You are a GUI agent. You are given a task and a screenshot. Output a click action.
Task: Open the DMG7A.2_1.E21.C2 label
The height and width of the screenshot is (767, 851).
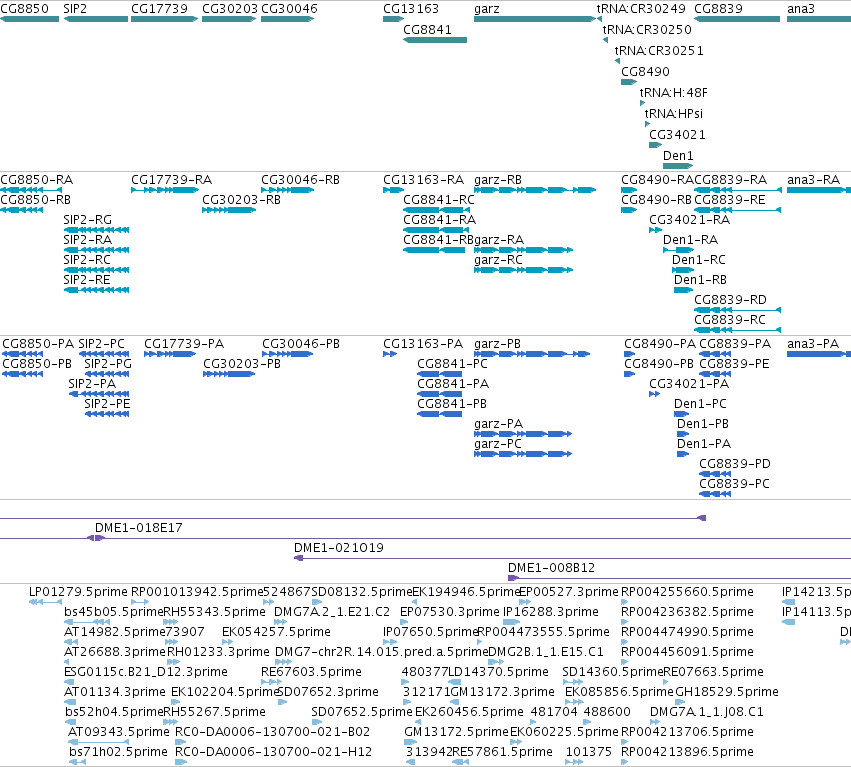click(x=332, y=612)
